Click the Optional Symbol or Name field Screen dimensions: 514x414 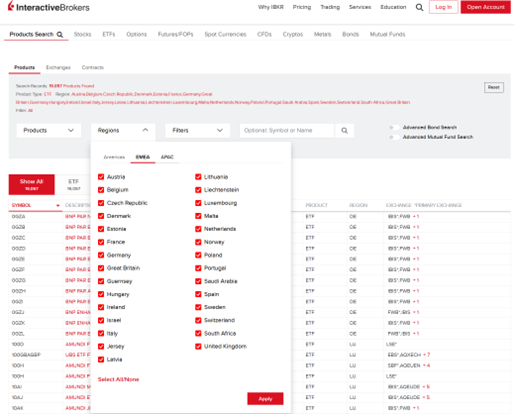click(x=287, y=130)
